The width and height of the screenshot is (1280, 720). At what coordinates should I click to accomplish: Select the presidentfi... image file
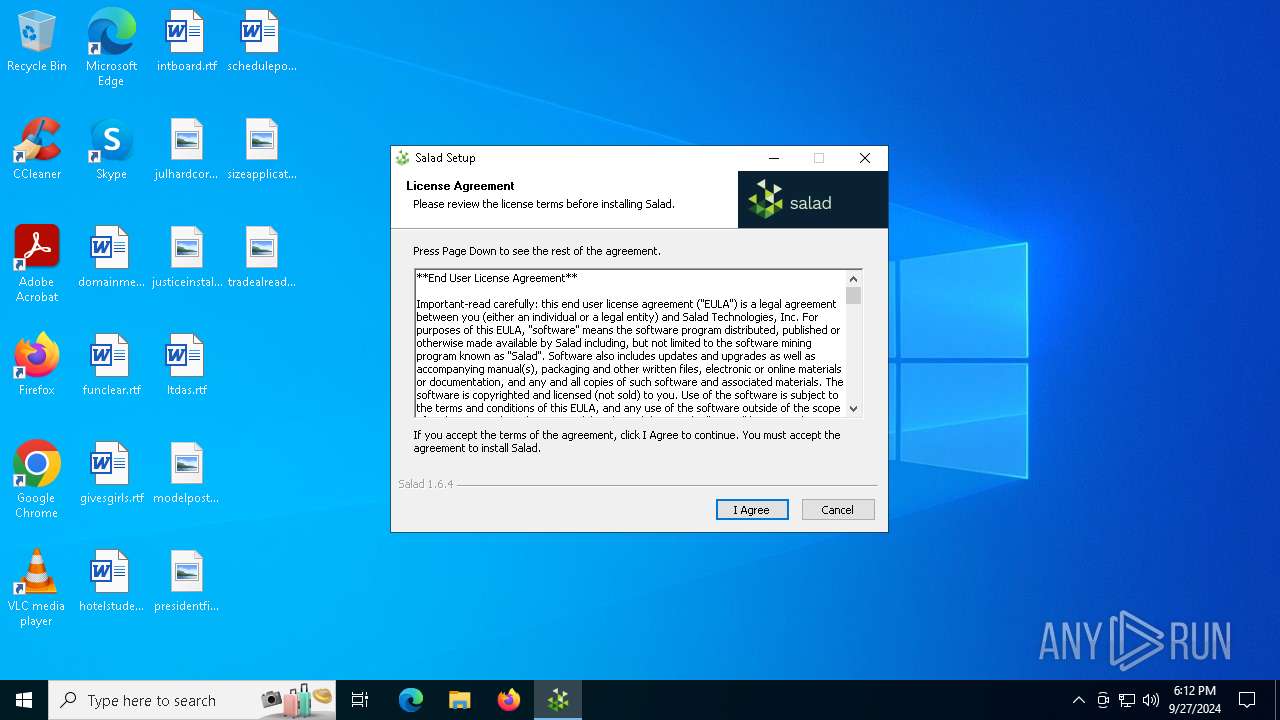pos(186,582)
